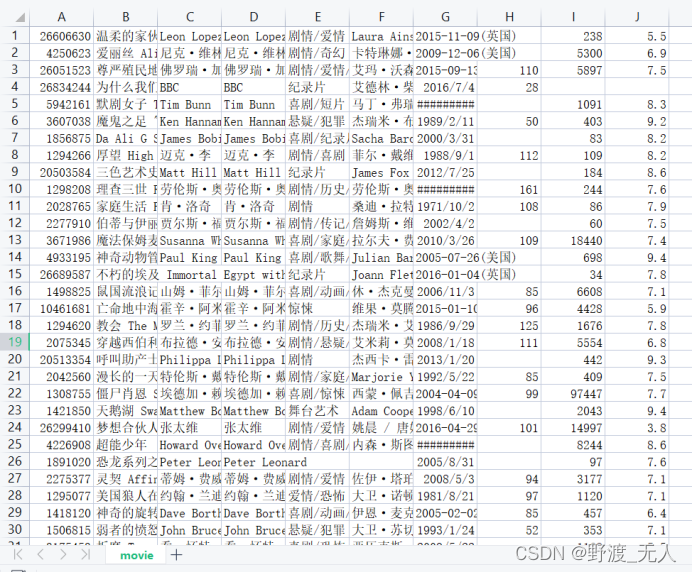The width and height of the screenshot is (692, 573).
Task: Click cell 超能少年
Action: tap(125, 445)
